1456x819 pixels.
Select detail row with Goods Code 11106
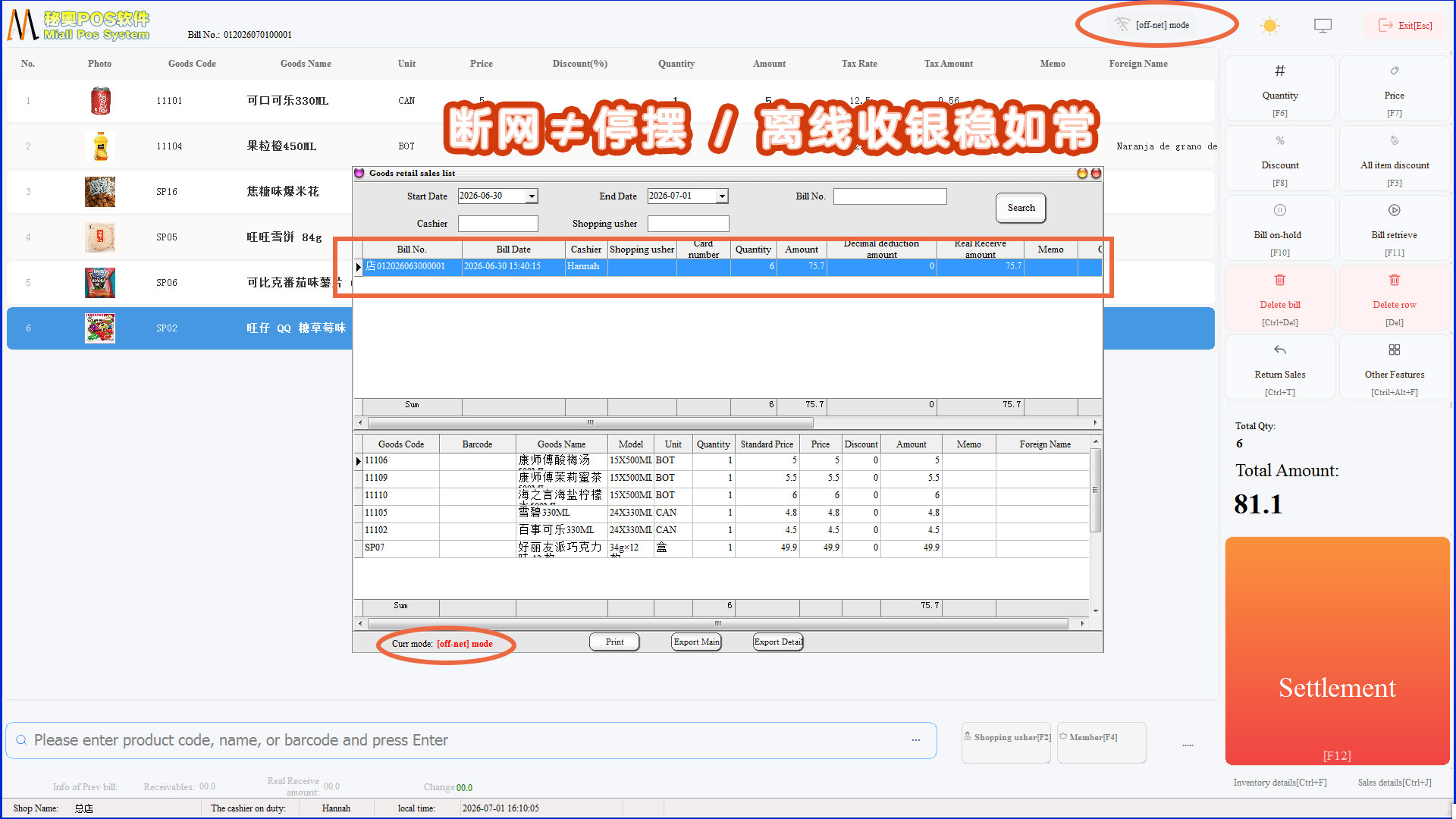click(722, 460)
